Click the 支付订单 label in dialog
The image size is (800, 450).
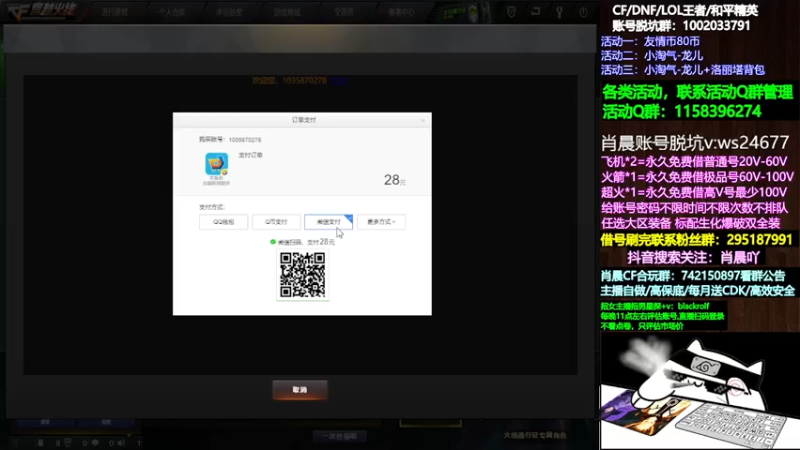(x=251, y=155)
